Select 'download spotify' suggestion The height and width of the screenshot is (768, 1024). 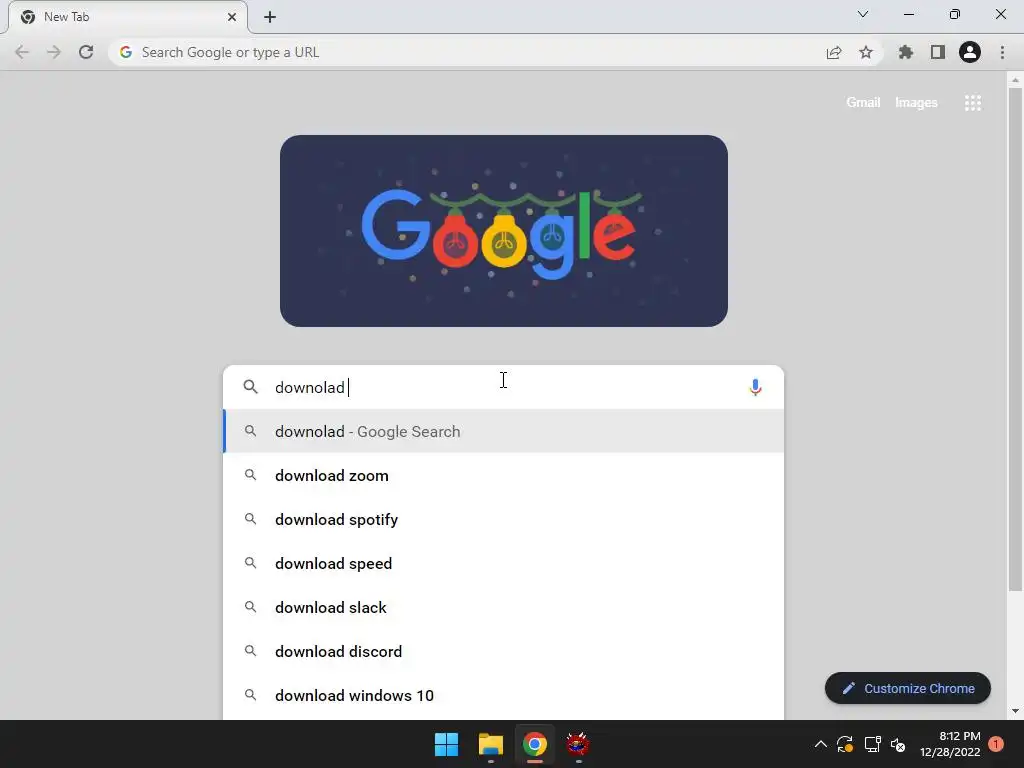click(504, 519)
